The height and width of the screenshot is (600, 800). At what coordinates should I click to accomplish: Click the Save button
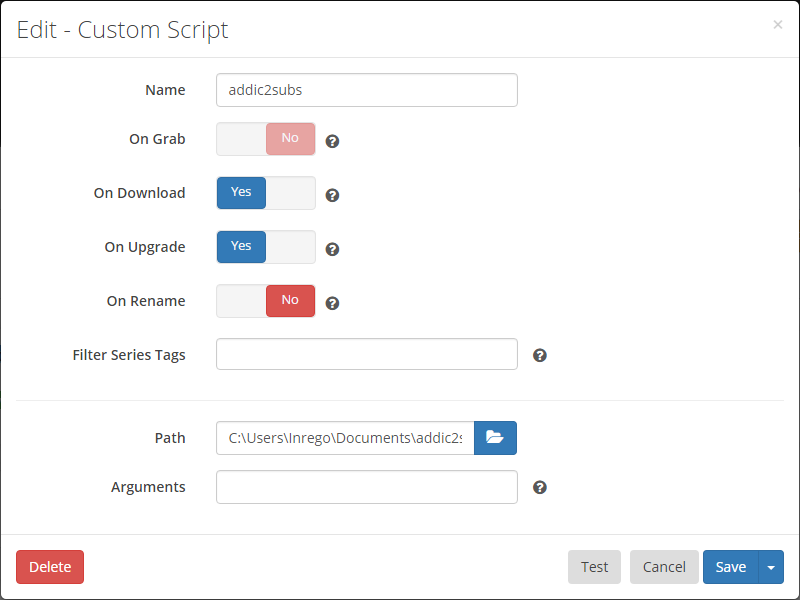pyautogui.click(x=730, y=567)
